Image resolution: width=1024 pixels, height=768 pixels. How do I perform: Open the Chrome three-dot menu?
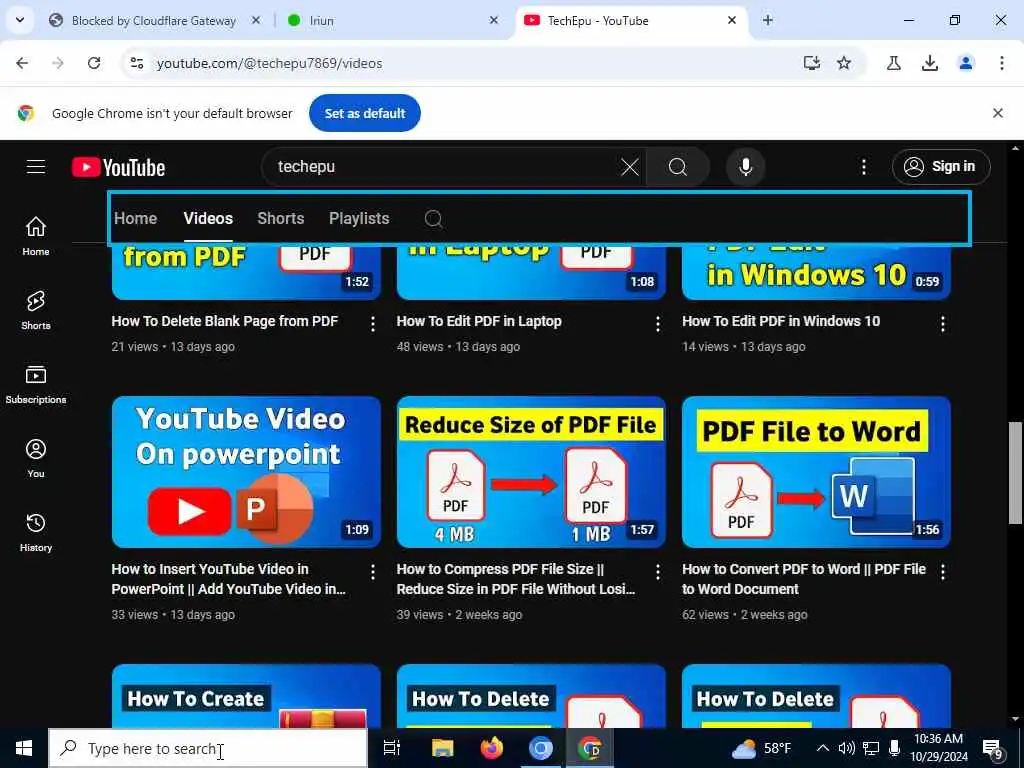(1001, 63)
